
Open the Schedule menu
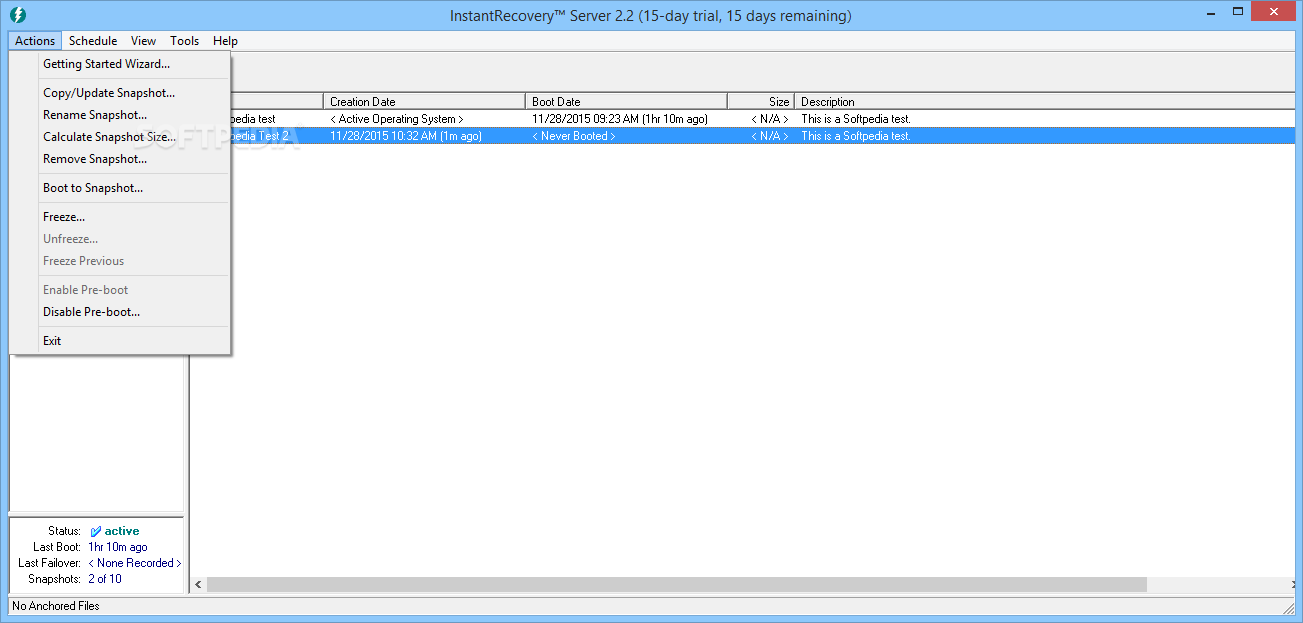(x=93, y=41)
